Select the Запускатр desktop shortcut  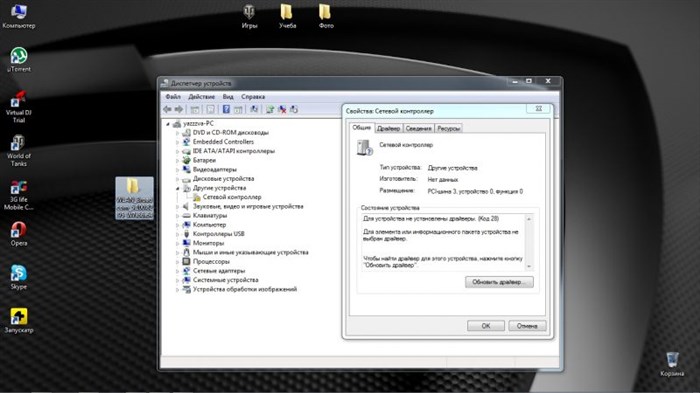coord(19,321)
